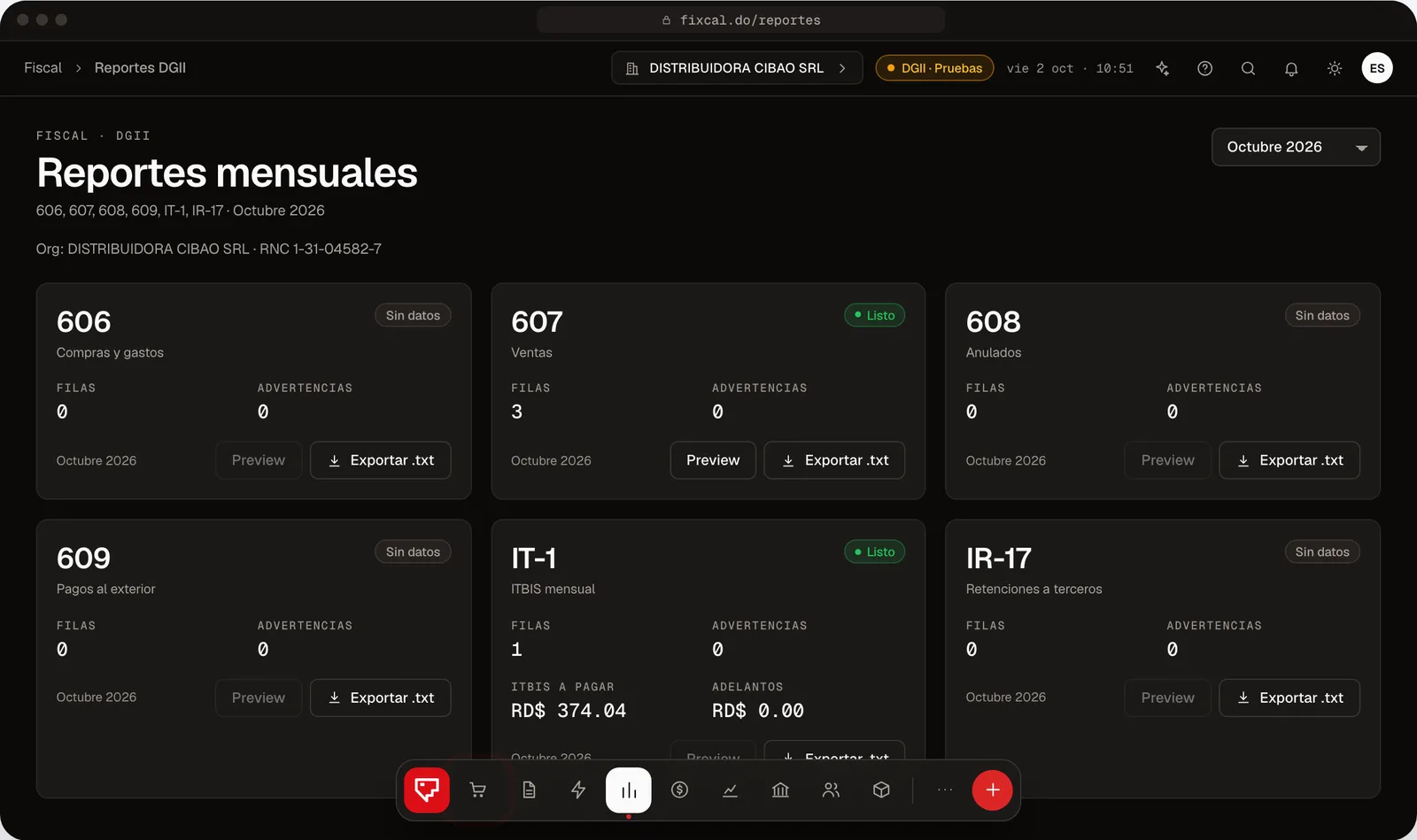The height and width of the screenshot is (840, 1417).
Task: Click the Adelantos RD$ 0.00 value
Action: (x=758, y=711)
